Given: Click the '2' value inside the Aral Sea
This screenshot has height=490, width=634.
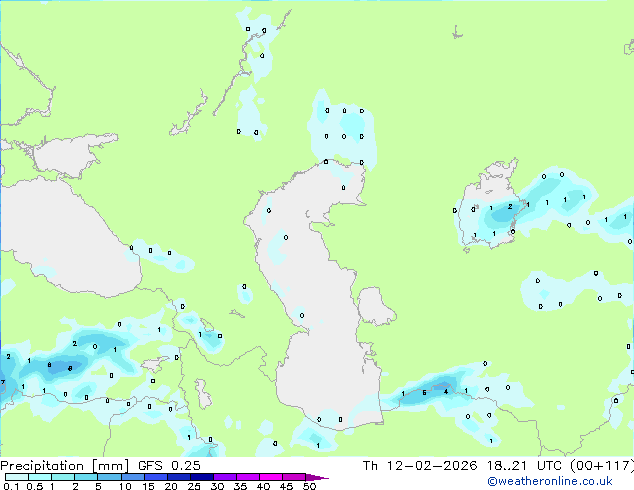Looking at the screenshot, I should tap(510, 207).
